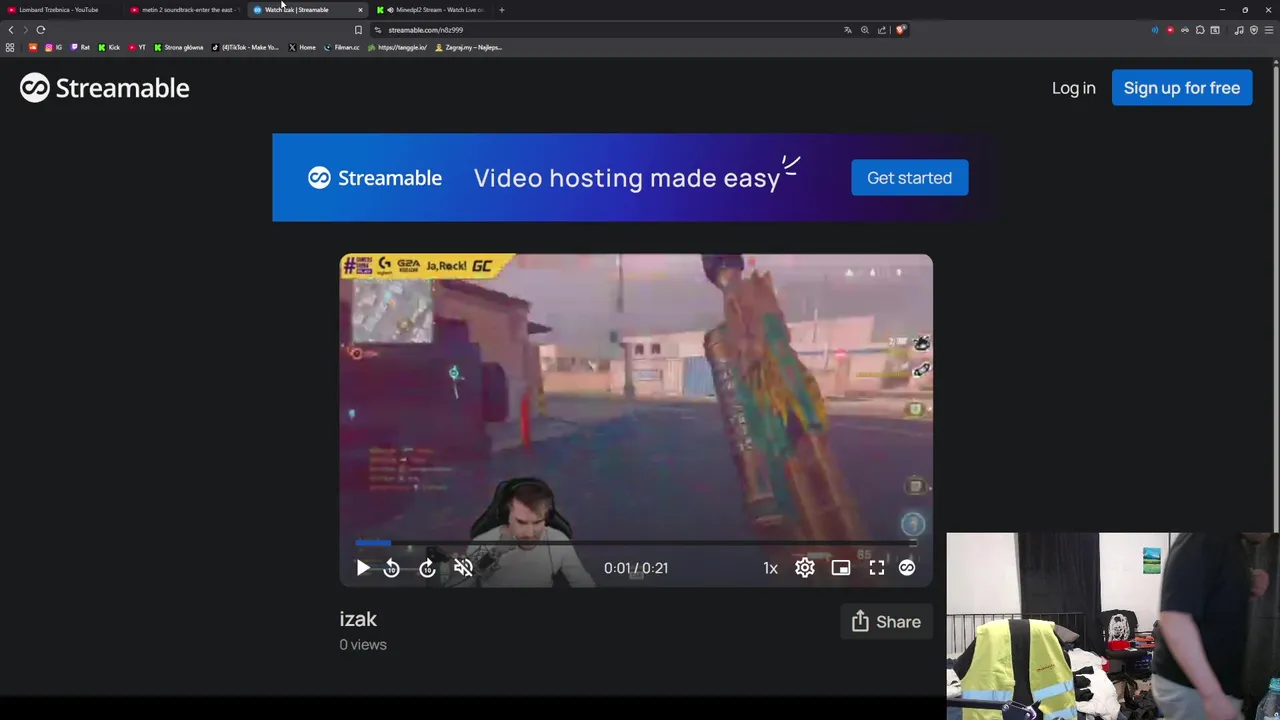Viewport: 1280px width, 720px height.
Task: Skip the video forward 10 seconds
Action: pyautogui.click(x=427, y=568)
